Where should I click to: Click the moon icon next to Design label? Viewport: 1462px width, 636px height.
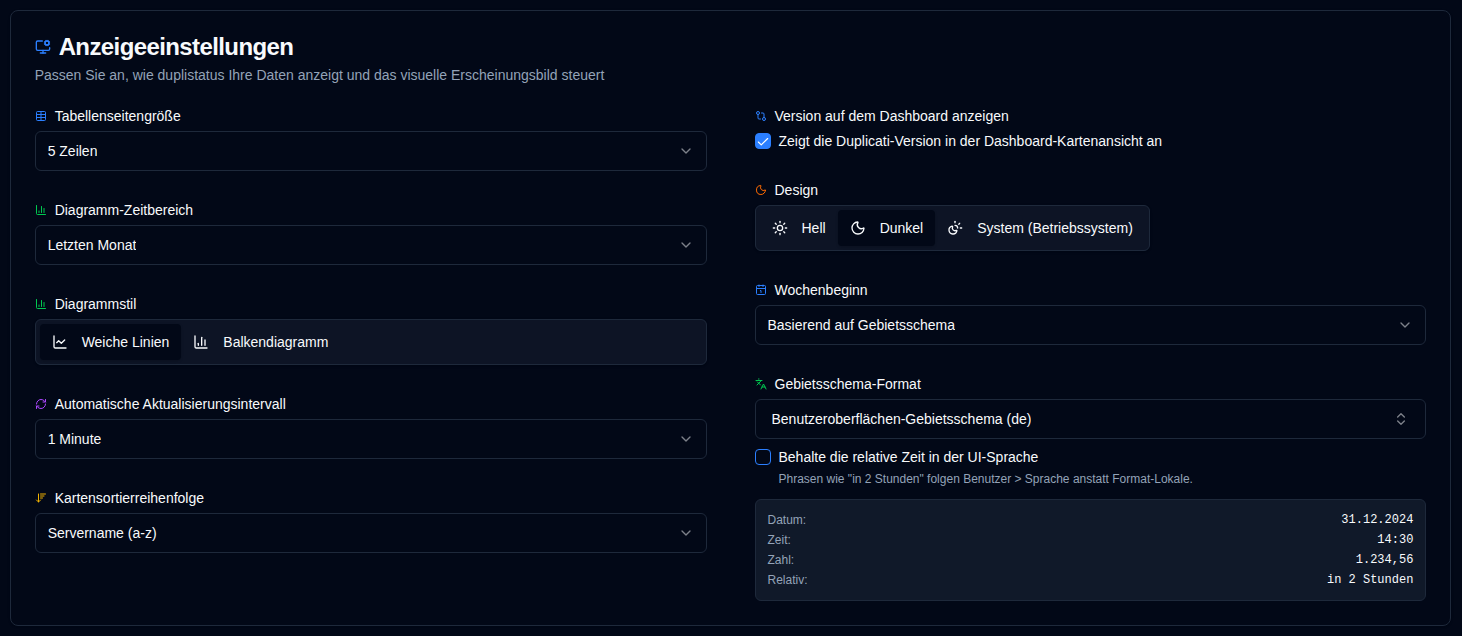pyautogui.click(x=761, y=190)
